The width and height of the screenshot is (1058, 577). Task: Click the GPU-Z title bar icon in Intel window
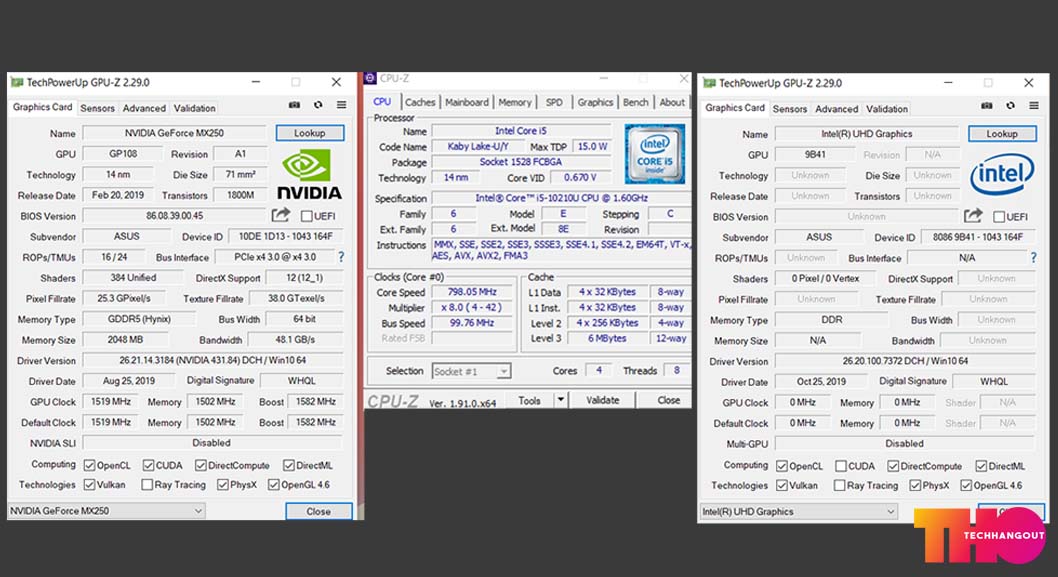tap(708, 83)
